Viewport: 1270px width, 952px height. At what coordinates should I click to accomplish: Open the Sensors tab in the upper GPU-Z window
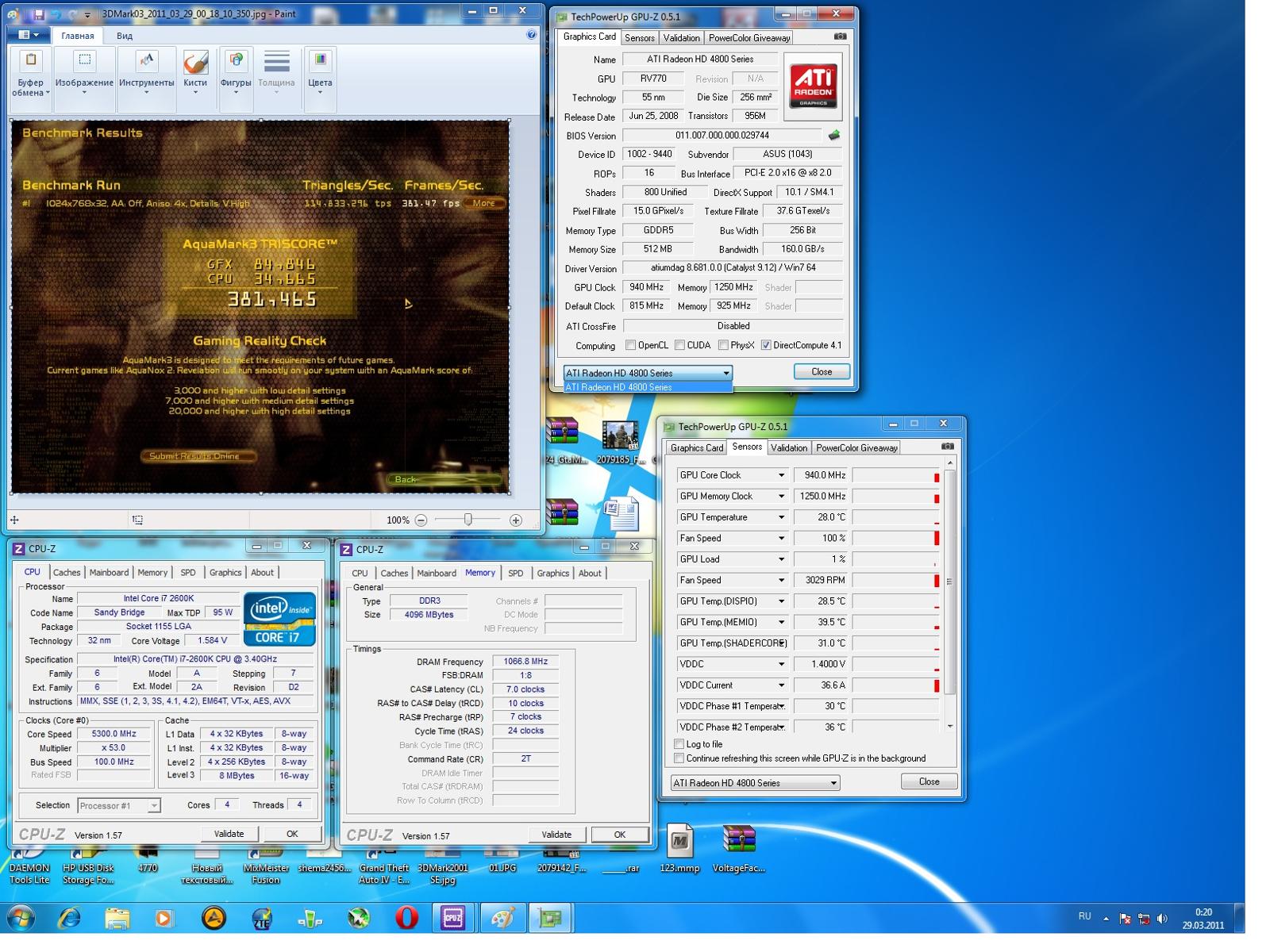[640, 38]
